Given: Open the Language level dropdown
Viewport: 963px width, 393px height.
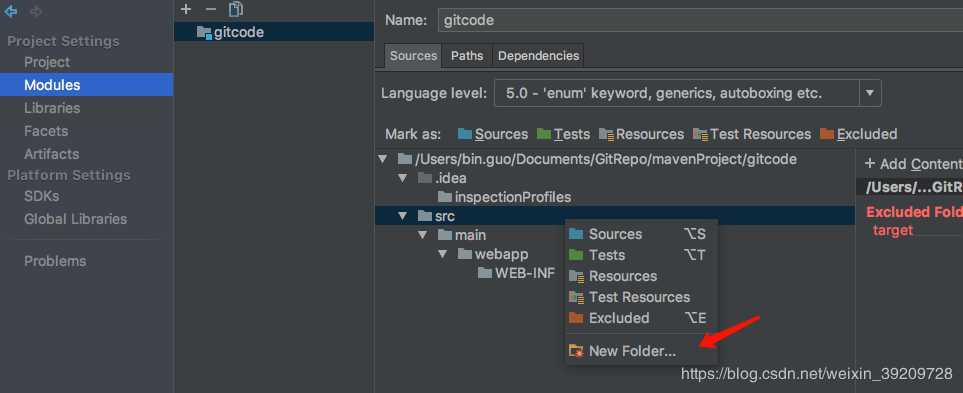Looking at the screenshot, I should [x=687, y=93].
